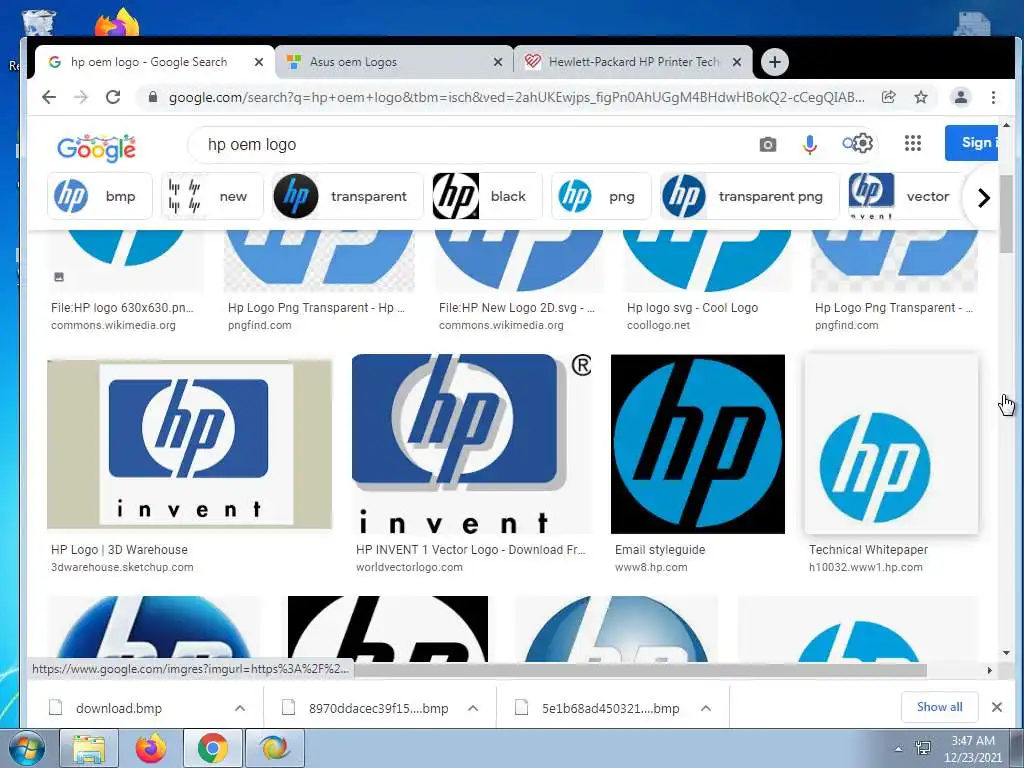This screenshot has height=768, width=1024.
Task: Open File:HP New Logo 2D.svg result link
Action: pyautogui.click(x=517, y=308)
